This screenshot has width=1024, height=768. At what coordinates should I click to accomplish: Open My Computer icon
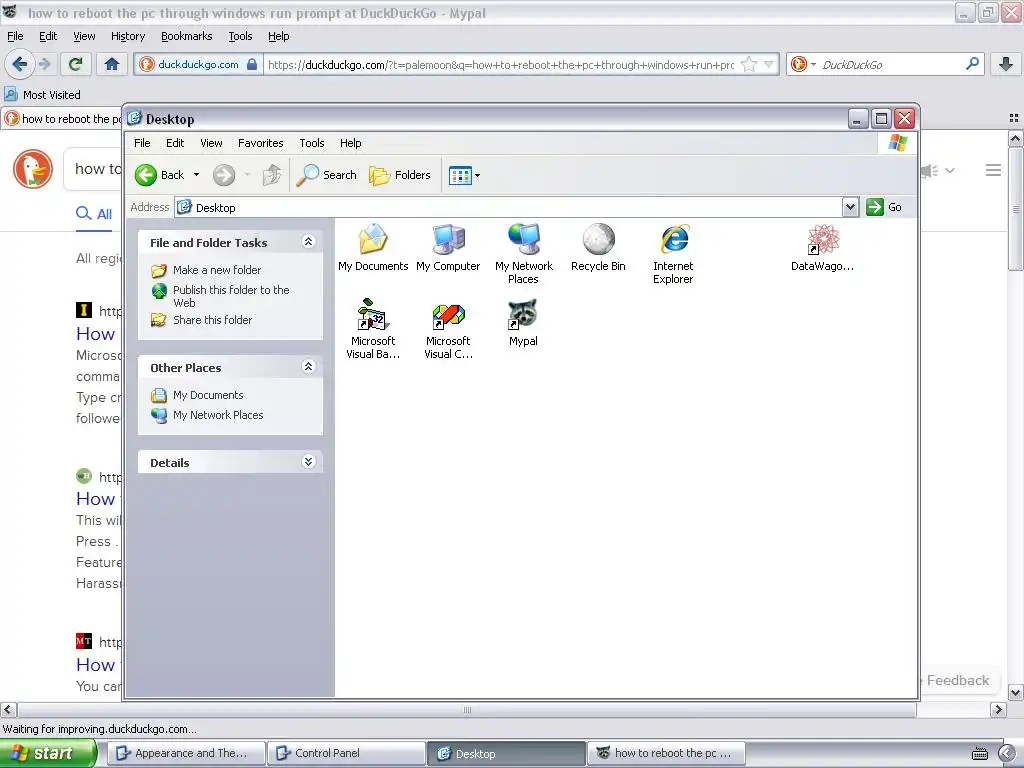[448, 248]
